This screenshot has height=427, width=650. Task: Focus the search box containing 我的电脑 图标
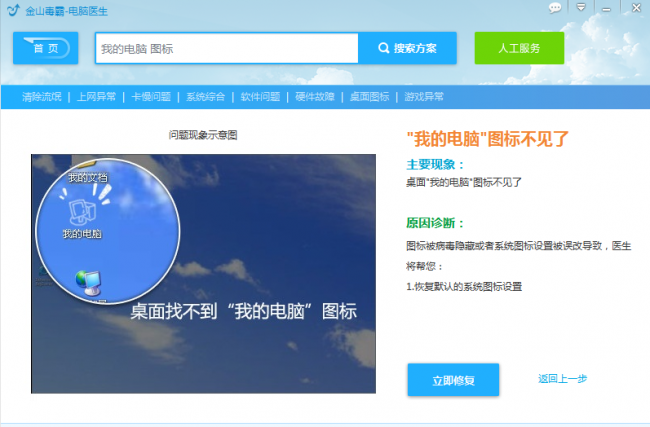tap(227, 49)
